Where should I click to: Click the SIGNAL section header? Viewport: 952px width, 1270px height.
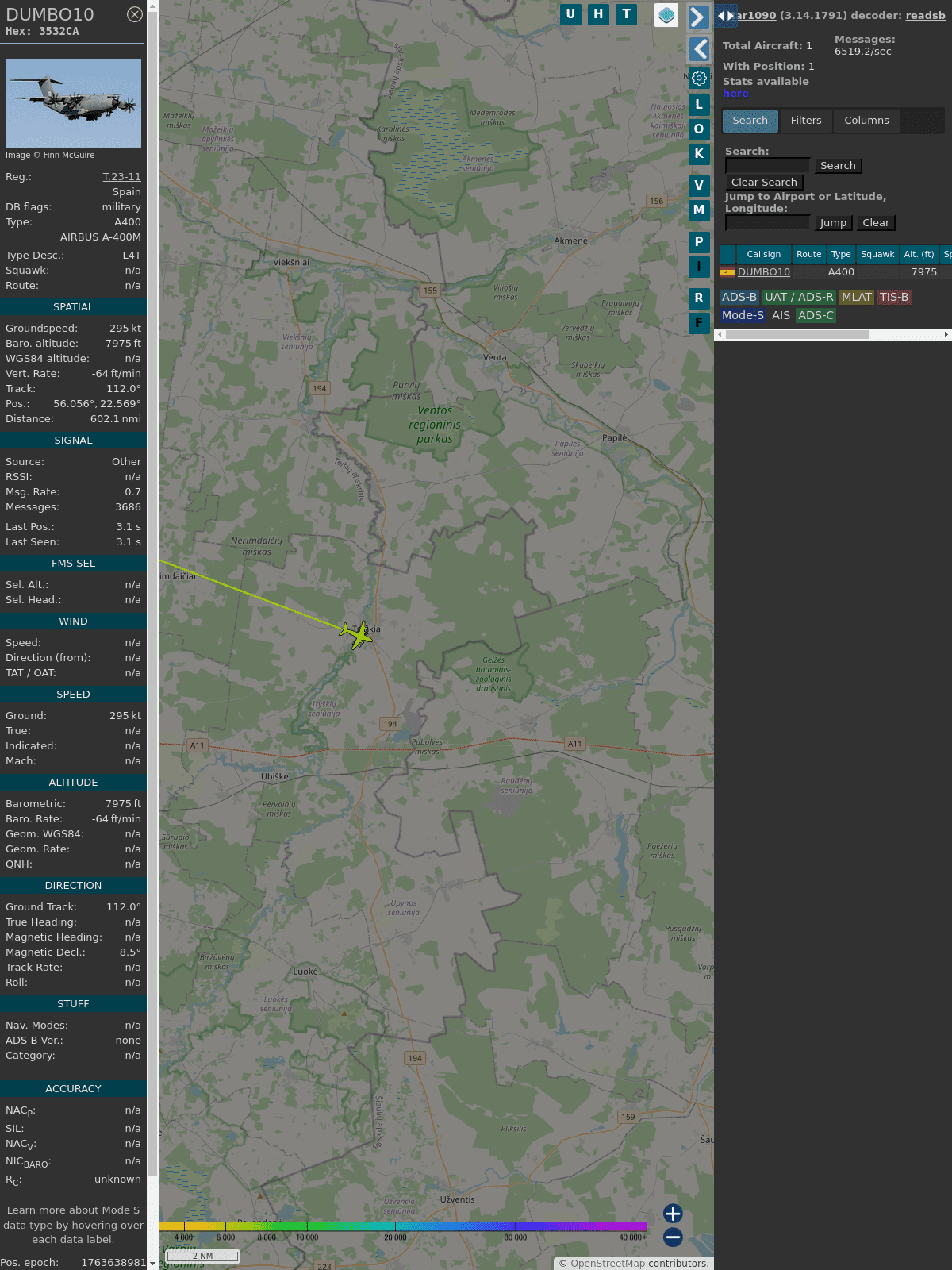[x=73, y=441]
